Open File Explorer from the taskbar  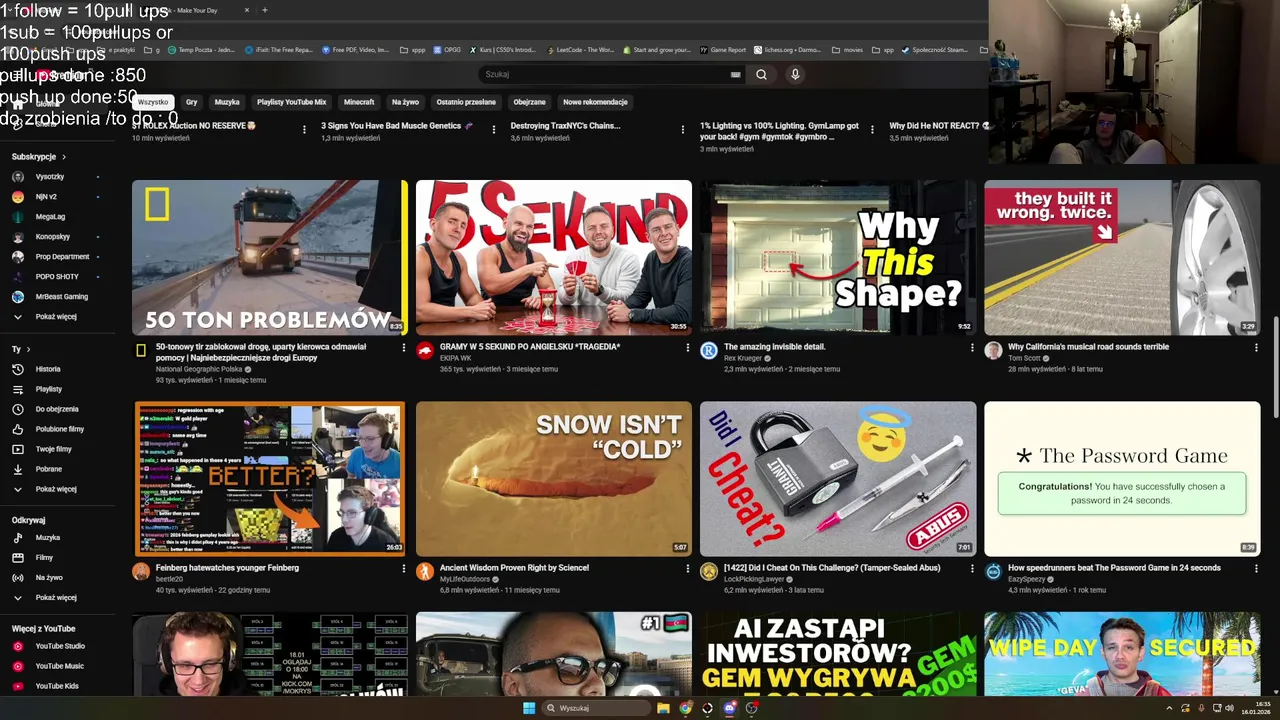(662, 708)
